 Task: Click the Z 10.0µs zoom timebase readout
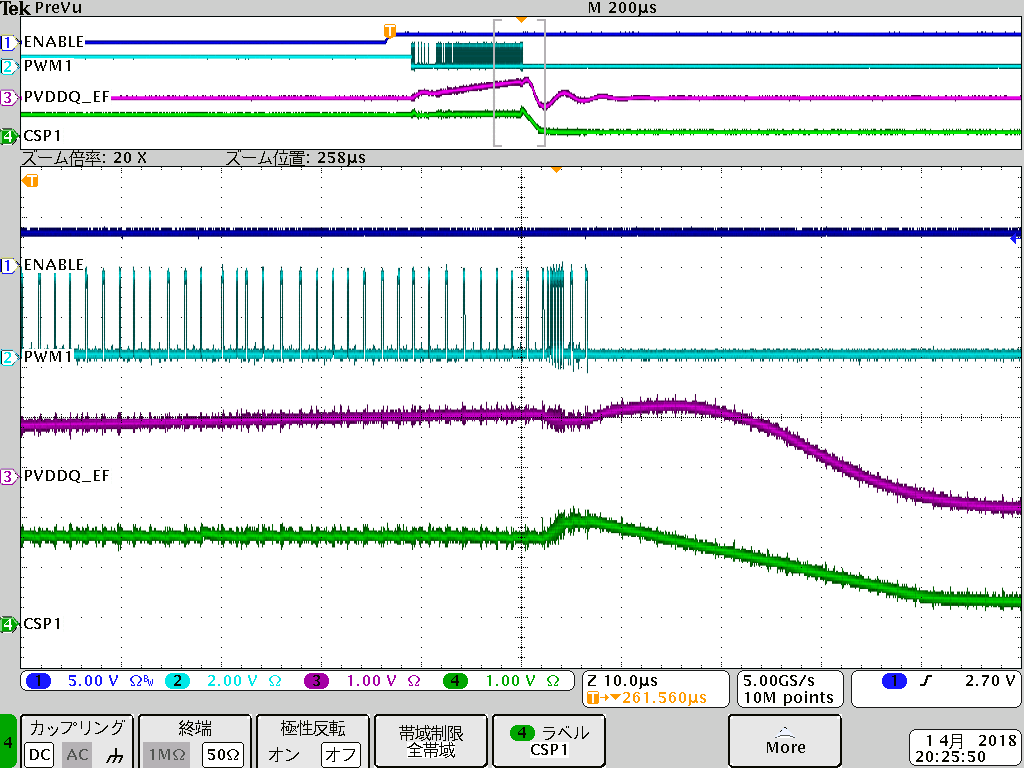(622, 681)
